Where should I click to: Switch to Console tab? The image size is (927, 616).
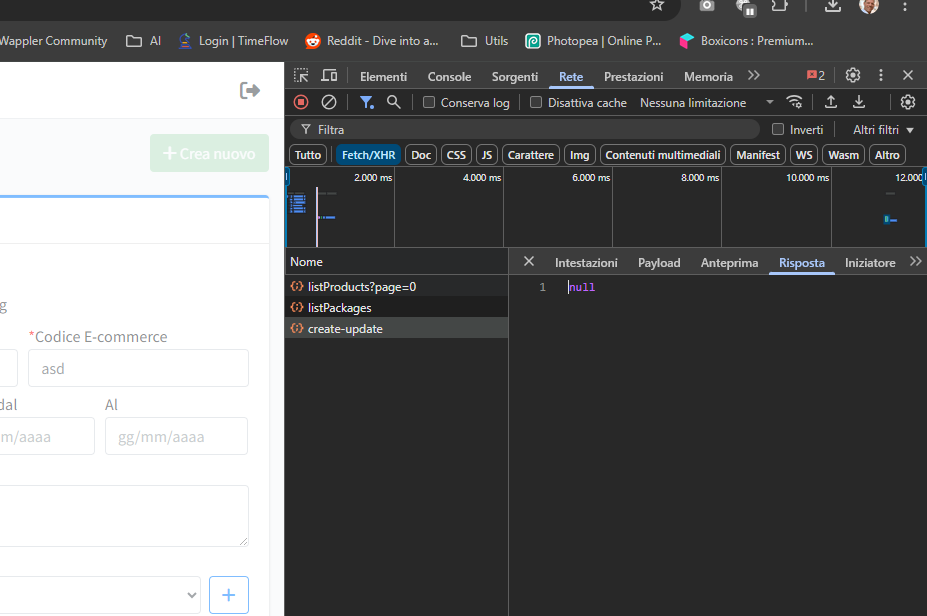[449, 76]
